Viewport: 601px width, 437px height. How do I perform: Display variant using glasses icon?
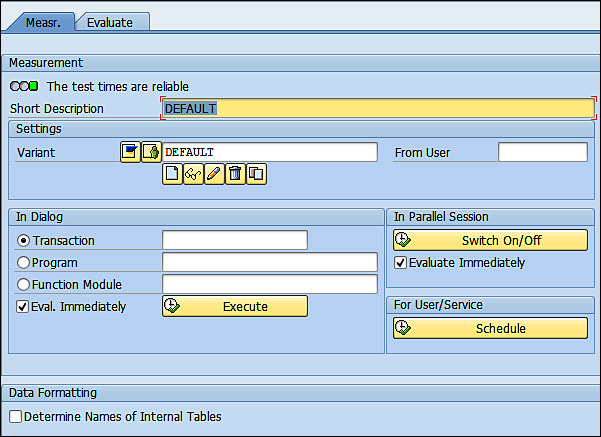click(x=193, y=174)
